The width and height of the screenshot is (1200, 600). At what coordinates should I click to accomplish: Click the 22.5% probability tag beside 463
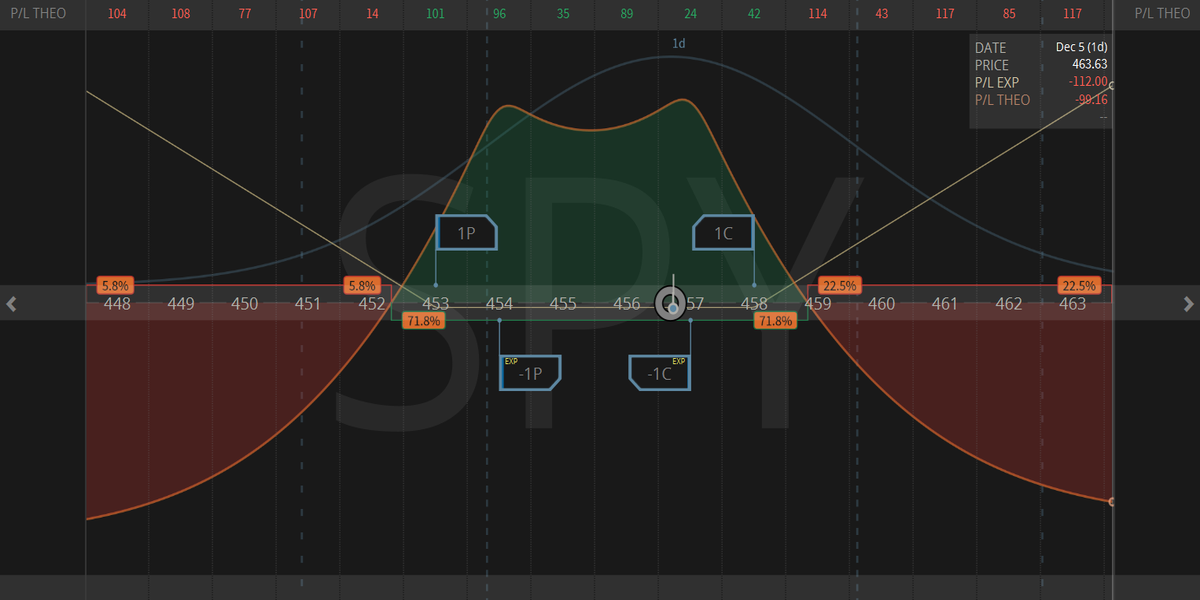1078,286
